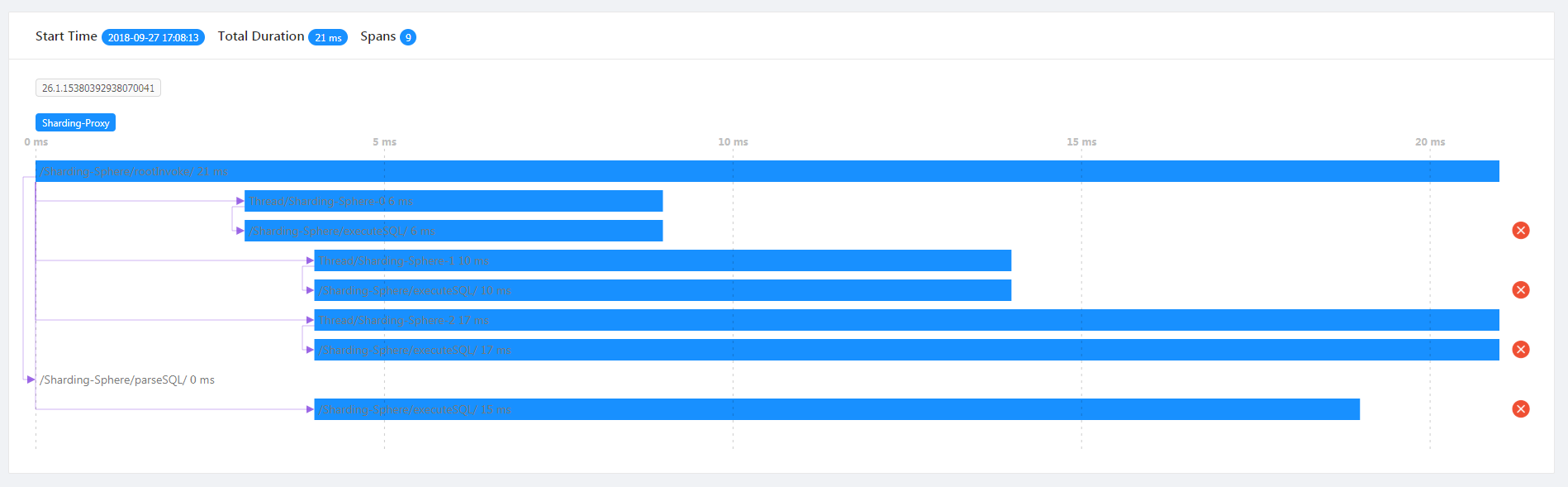This screenshot has width=1568, height=487.
Task: Click error icon on 6 ms executeSQL span
Action: click(x=1520, y=231)
